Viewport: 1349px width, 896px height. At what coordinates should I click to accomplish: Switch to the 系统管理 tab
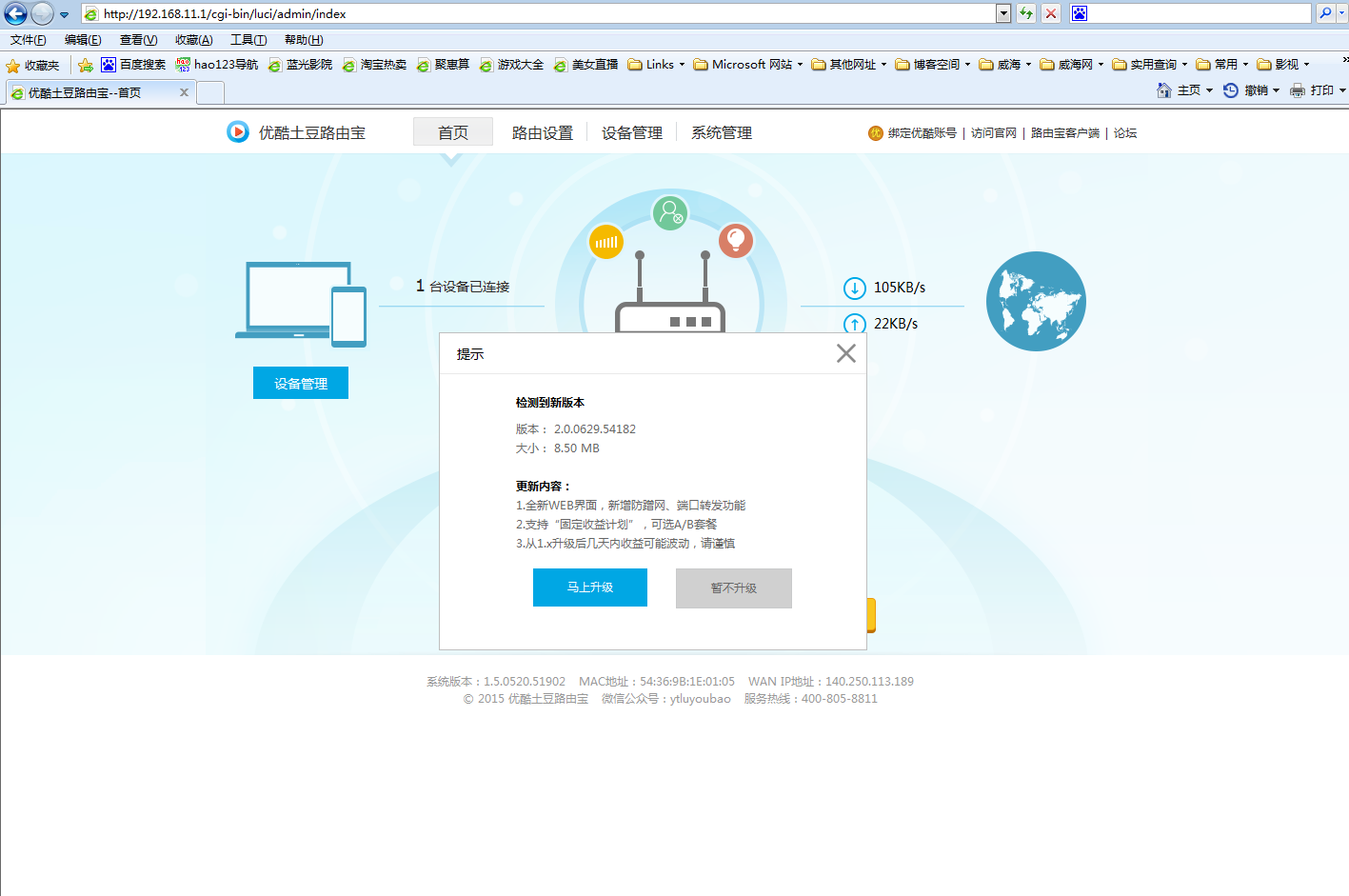click(722, 132)
